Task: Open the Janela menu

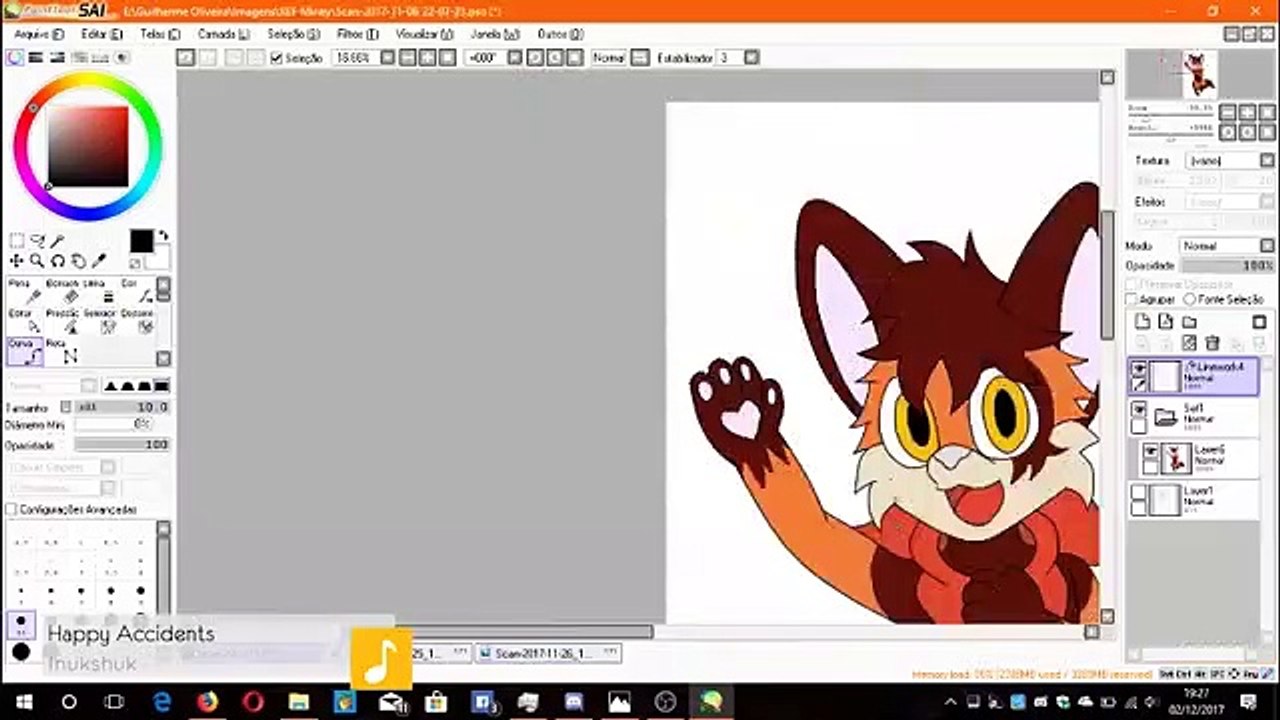Action: point(494,34)
